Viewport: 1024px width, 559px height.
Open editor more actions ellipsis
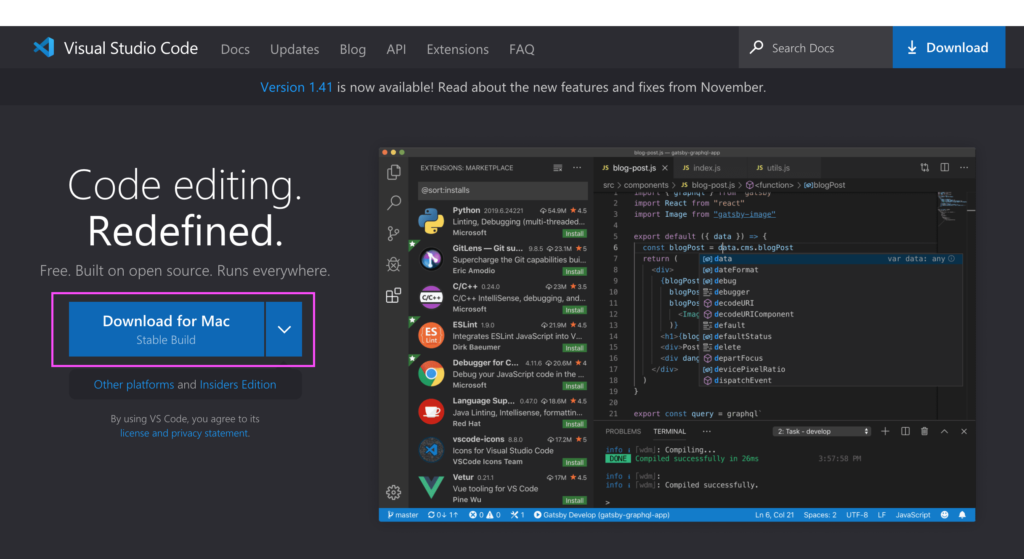(964, 168)
